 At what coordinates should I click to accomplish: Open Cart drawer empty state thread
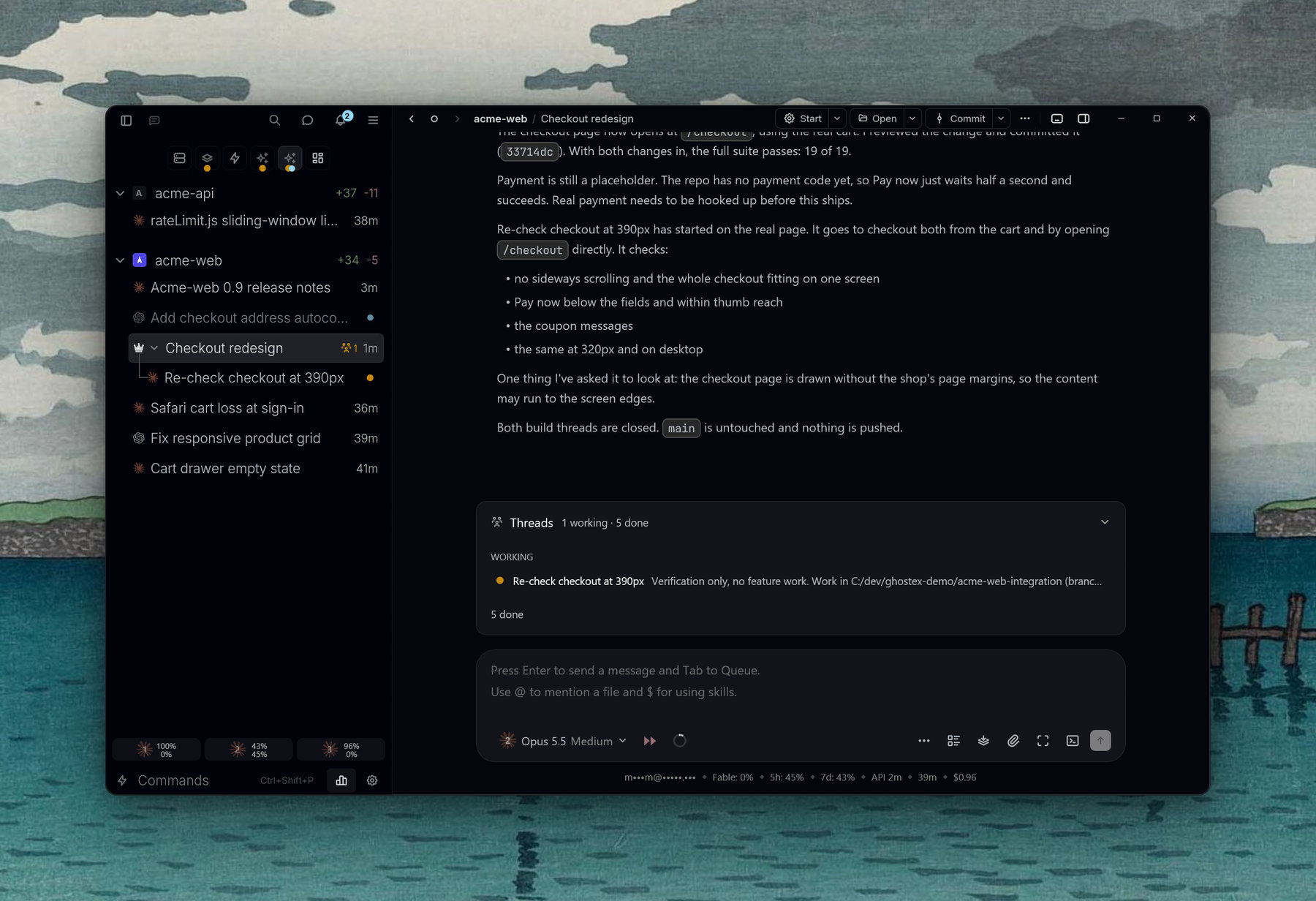pos(255,468)
